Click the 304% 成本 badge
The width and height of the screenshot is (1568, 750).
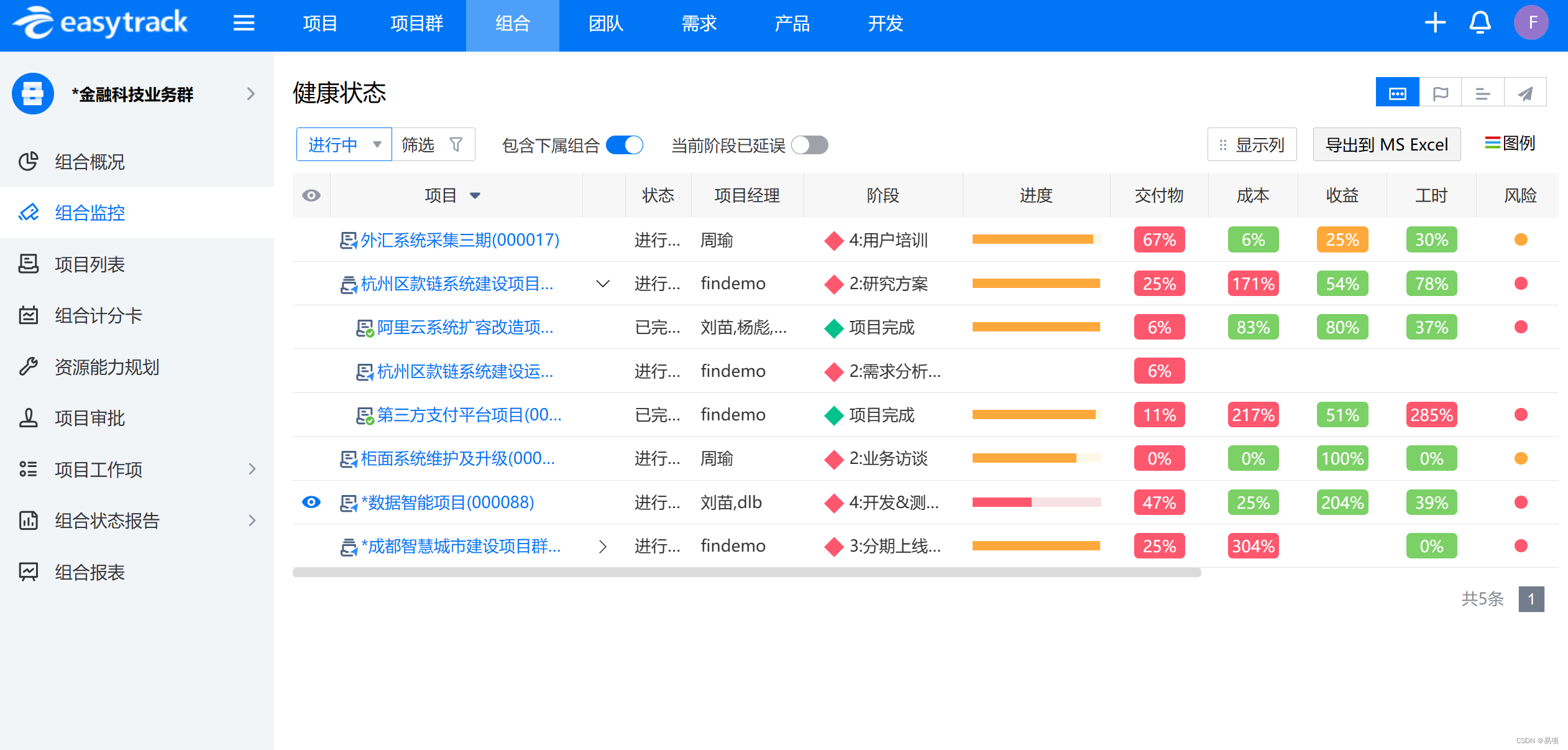point(1253,547)
